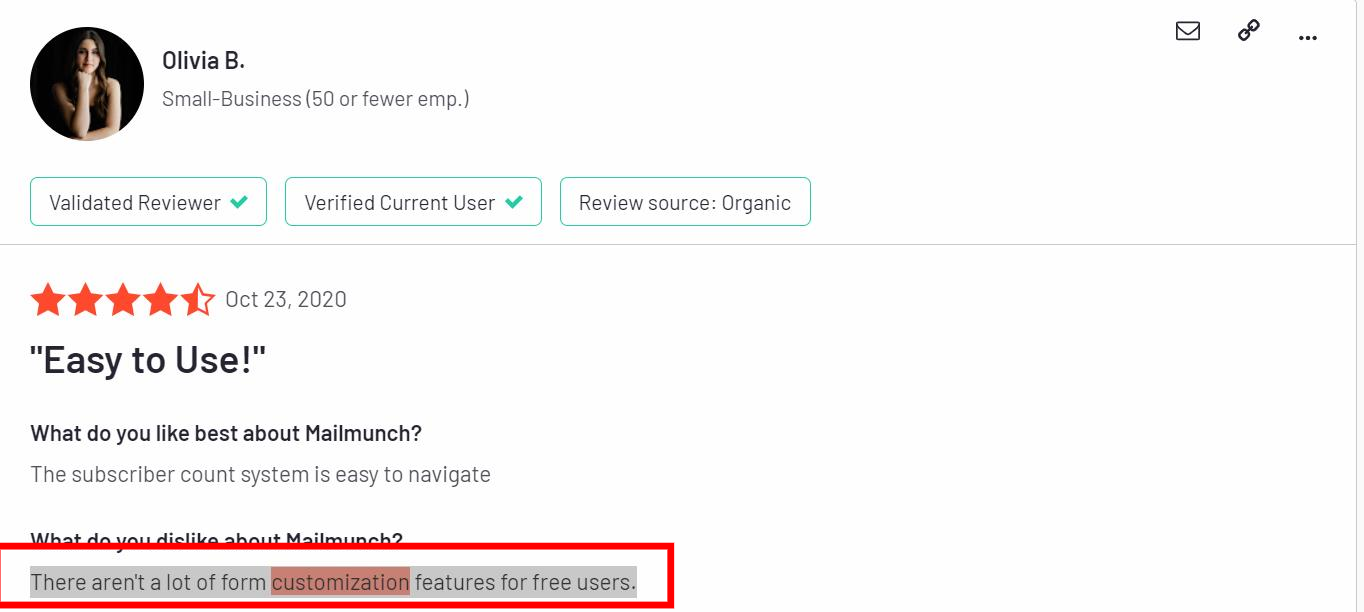Click the subscriber count system answer text
The image size is (1364, 612).
click(260, 474)
